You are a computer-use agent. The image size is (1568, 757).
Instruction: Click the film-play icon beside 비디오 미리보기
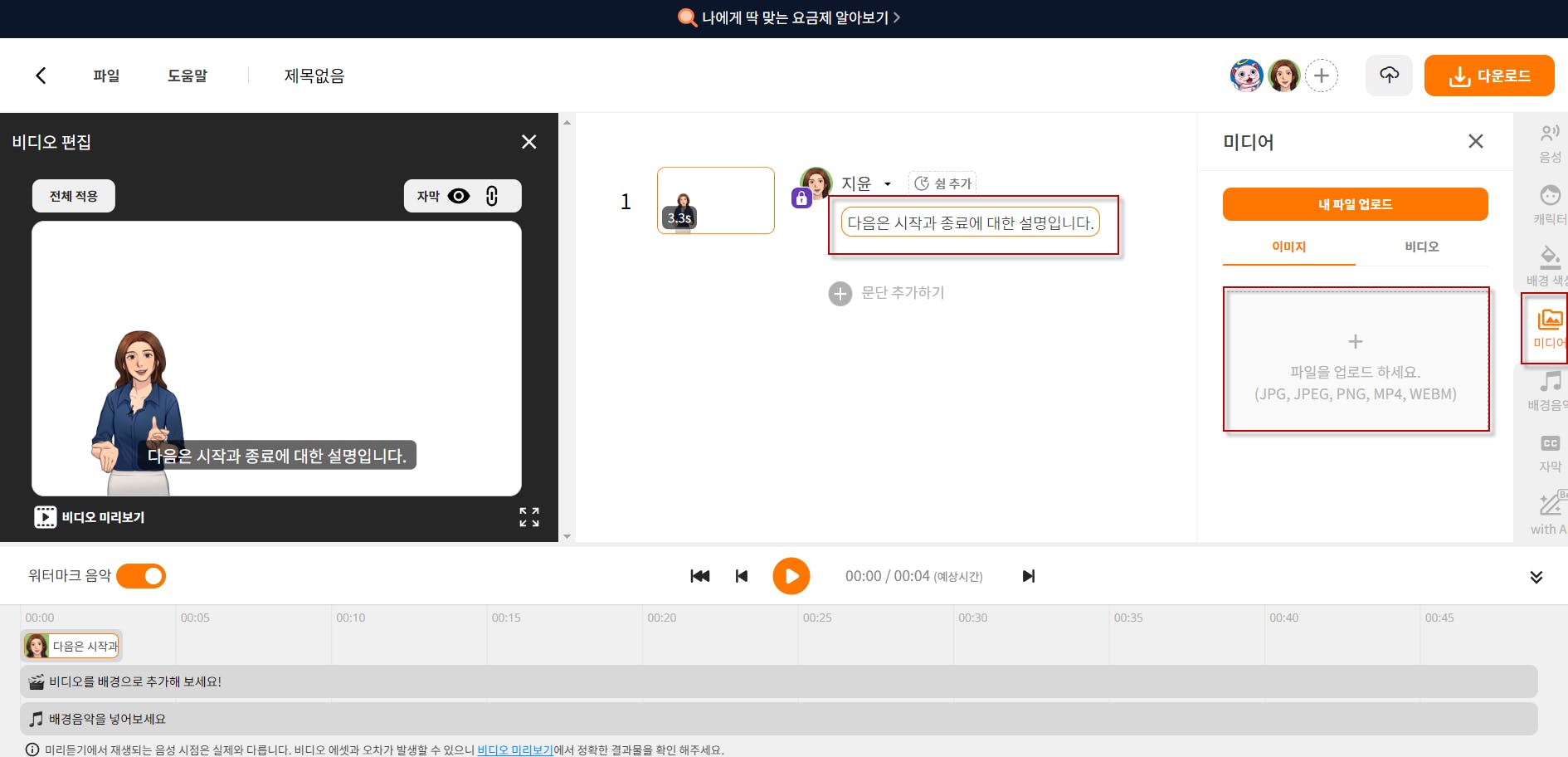[x=45, y=517]
